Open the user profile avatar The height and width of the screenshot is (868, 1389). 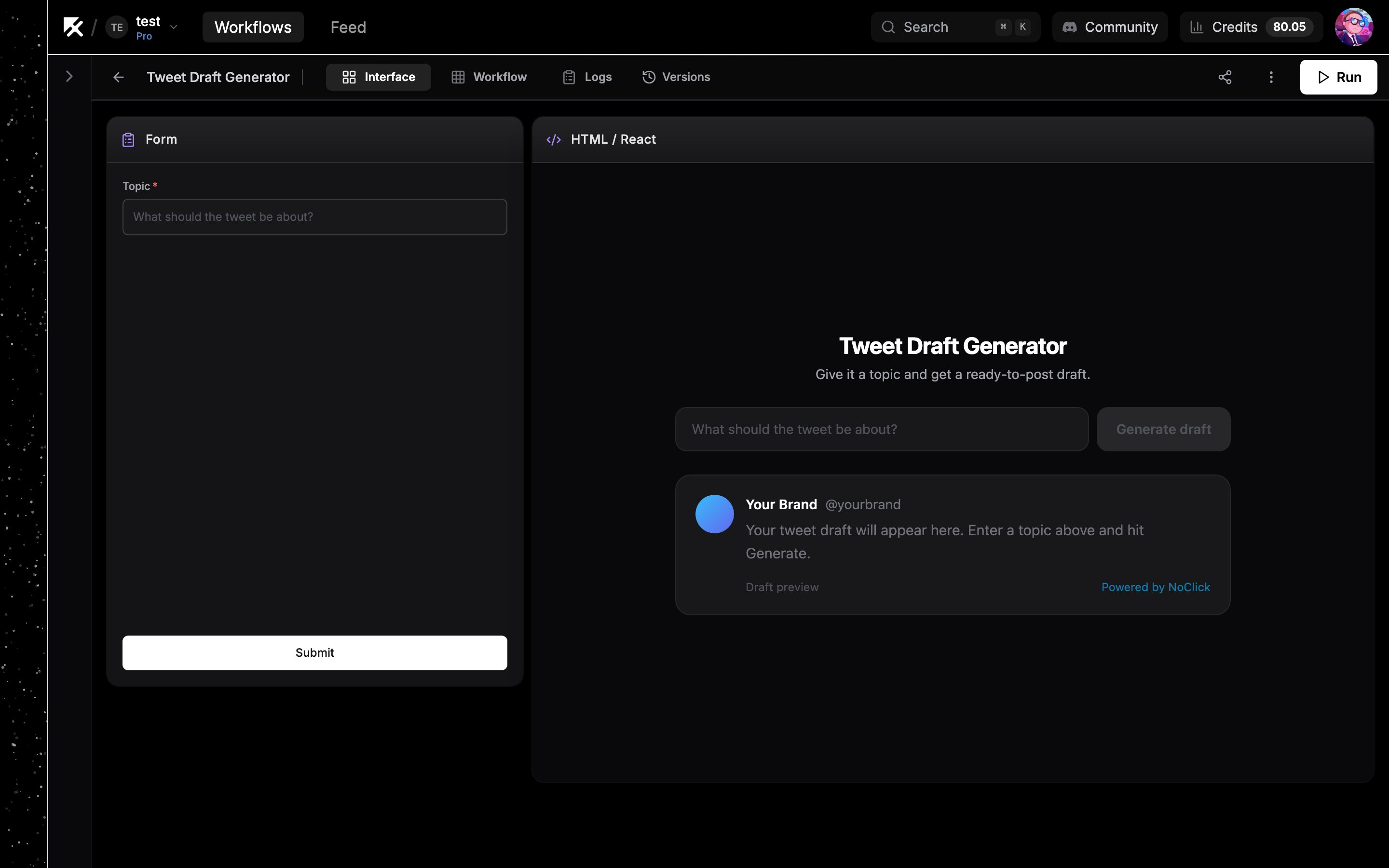tap(1353, 27)
